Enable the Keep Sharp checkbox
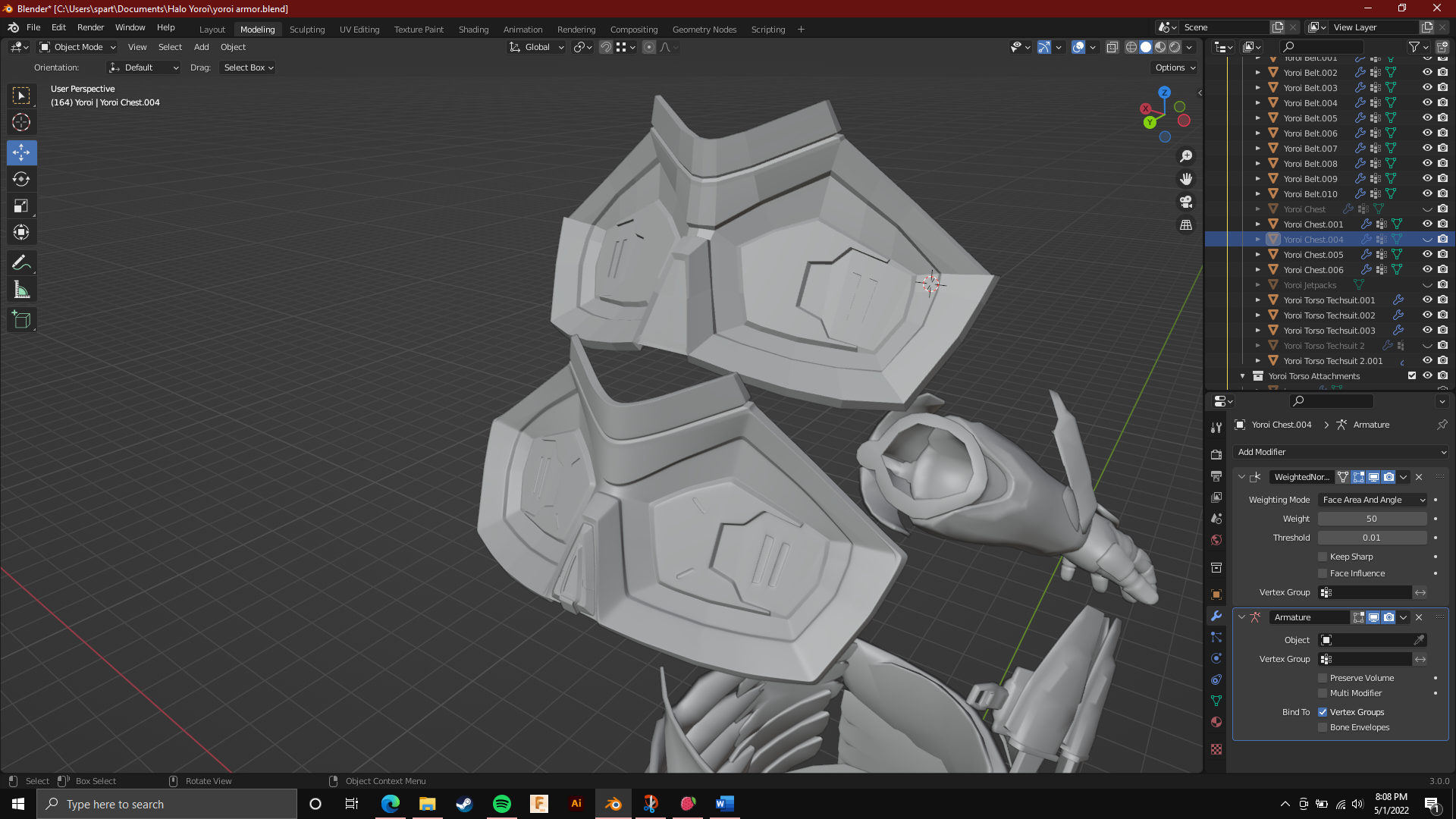 1323,557
